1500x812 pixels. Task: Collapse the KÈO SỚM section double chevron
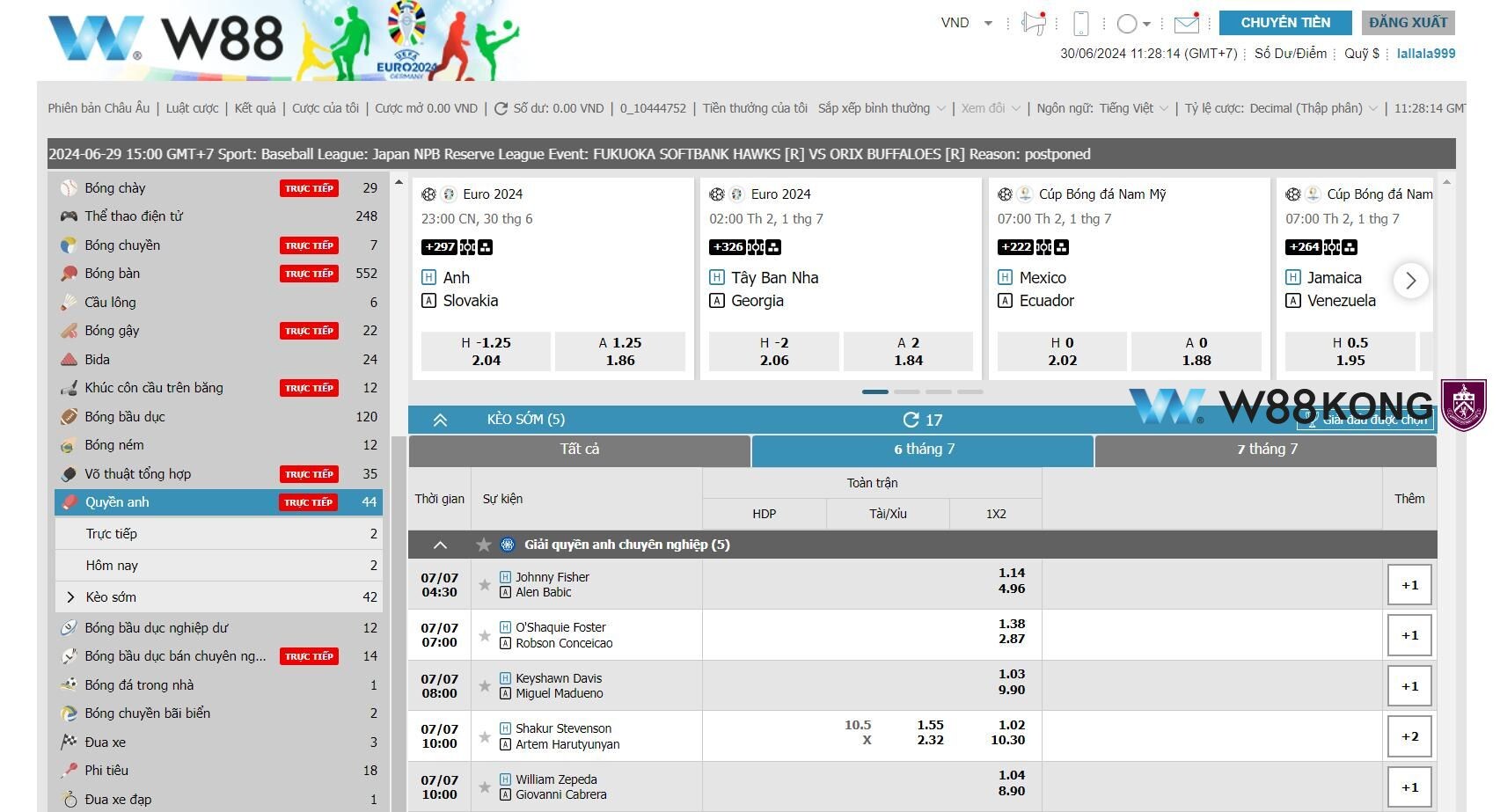[x=440, y=420]
